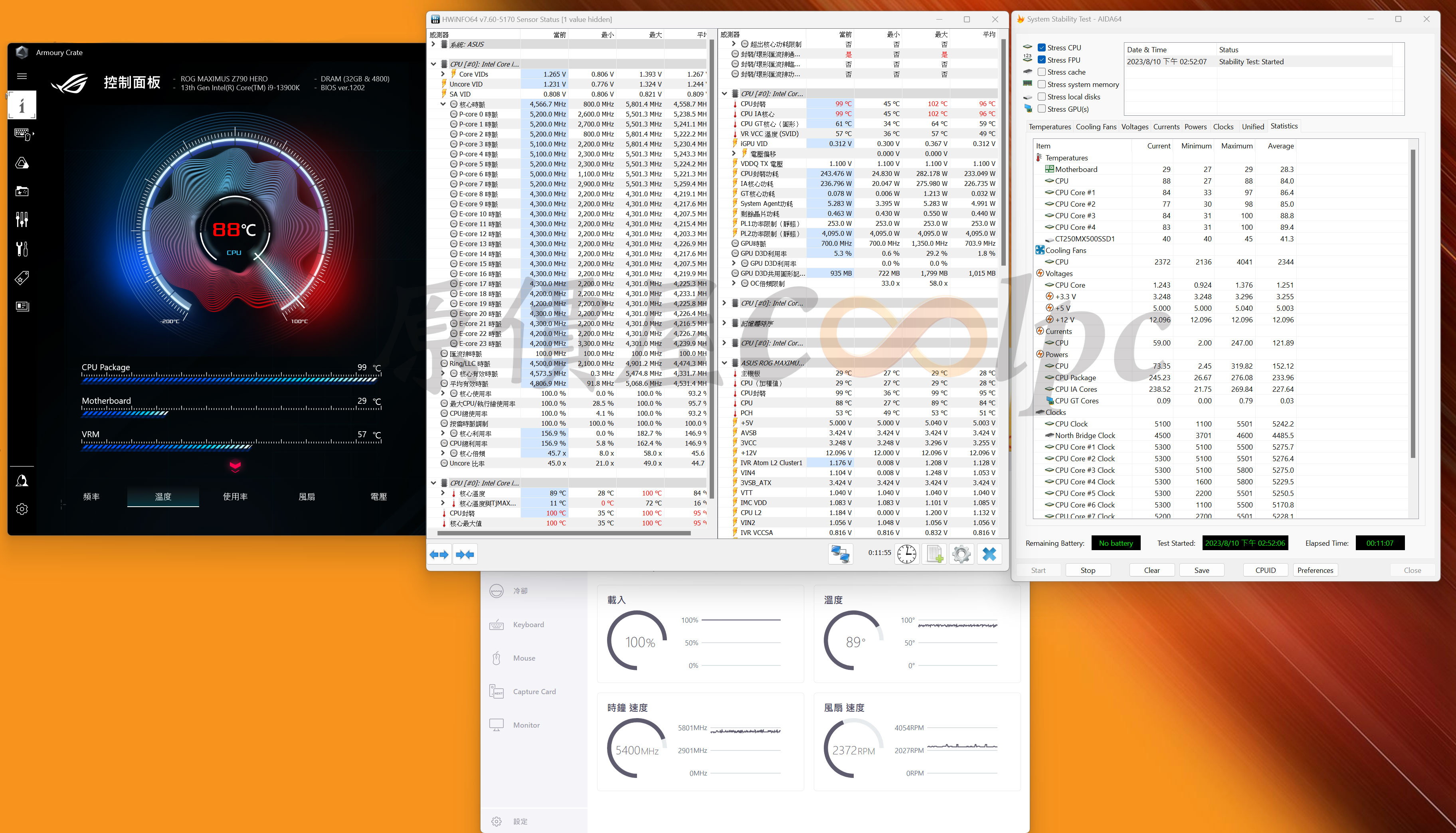This screenshot has height=833, width=1456.
Task: Click HWiNFO remote connection computers icon
Action: tap(840, 554)
